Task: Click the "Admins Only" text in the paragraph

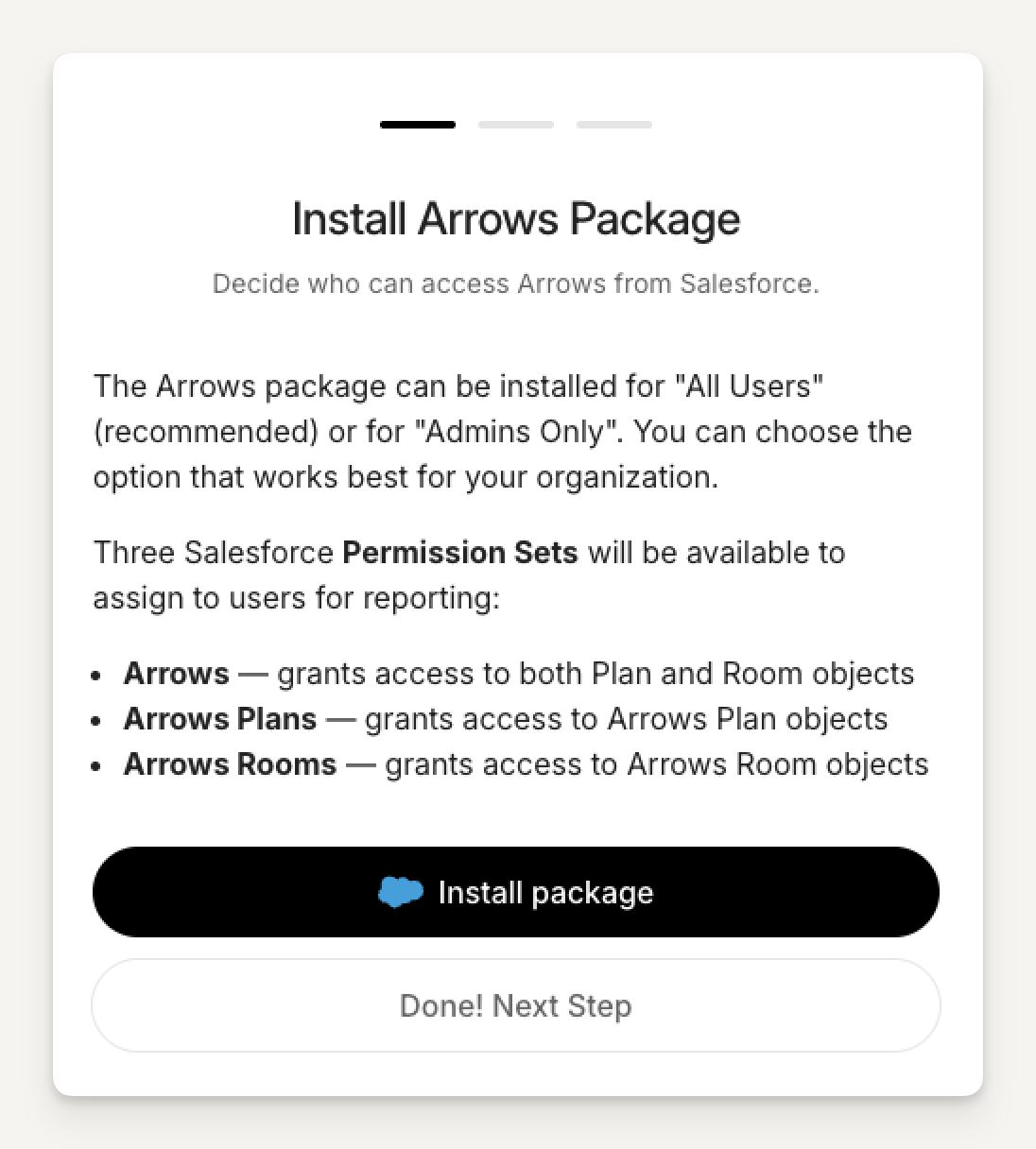Action: tap(515, 432)
